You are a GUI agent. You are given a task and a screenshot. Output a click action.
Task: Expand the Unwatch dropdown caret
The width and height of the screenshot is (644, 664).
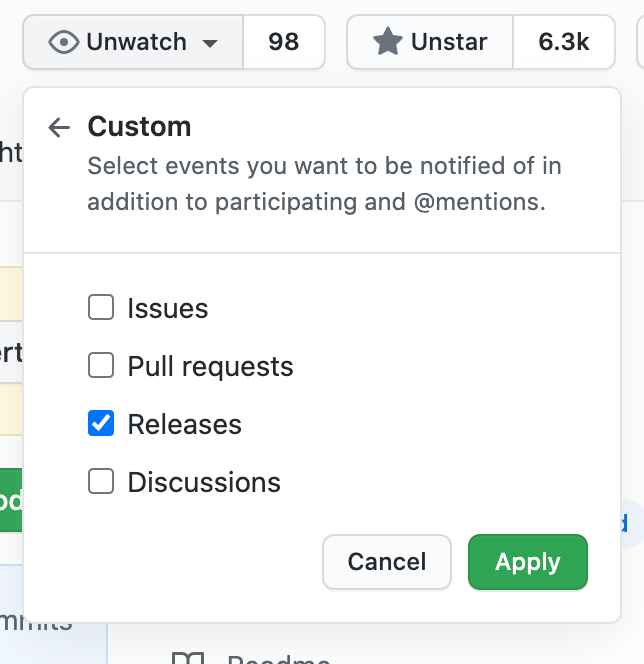coord(210,43)
